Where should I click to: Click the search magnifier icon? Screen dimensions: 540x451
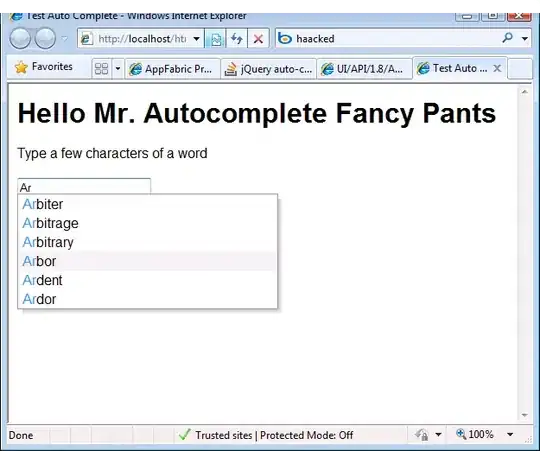508,38
